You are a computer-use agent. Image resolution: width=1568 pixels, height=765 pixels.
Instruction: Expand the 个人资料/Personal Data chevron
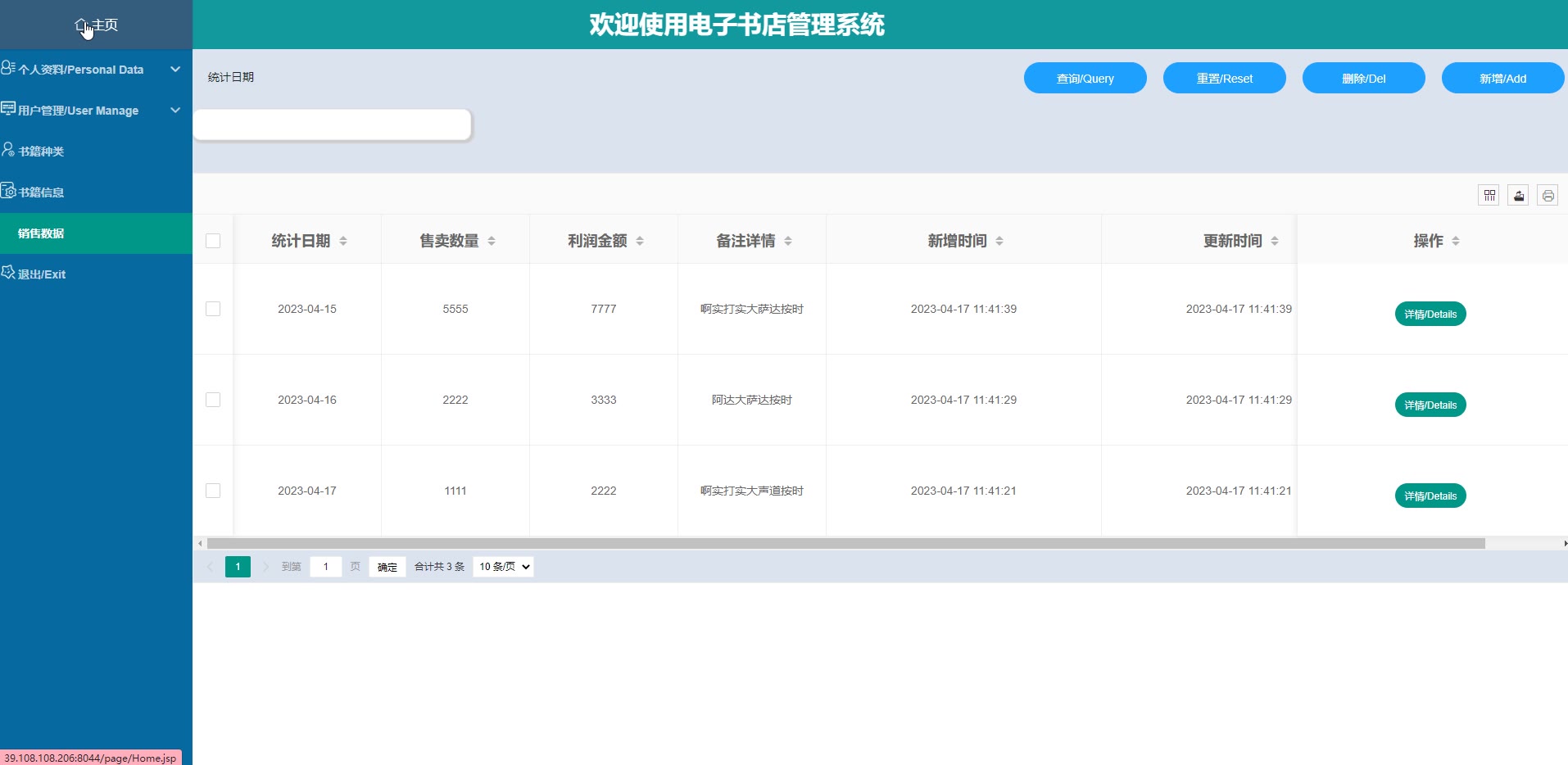[175, 70]
